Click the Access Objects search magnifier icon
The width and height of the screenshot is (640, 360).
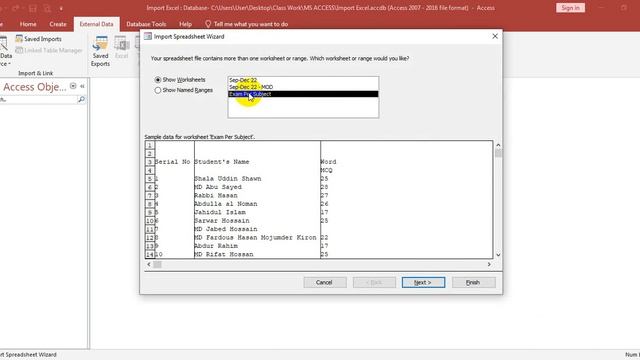81,99
